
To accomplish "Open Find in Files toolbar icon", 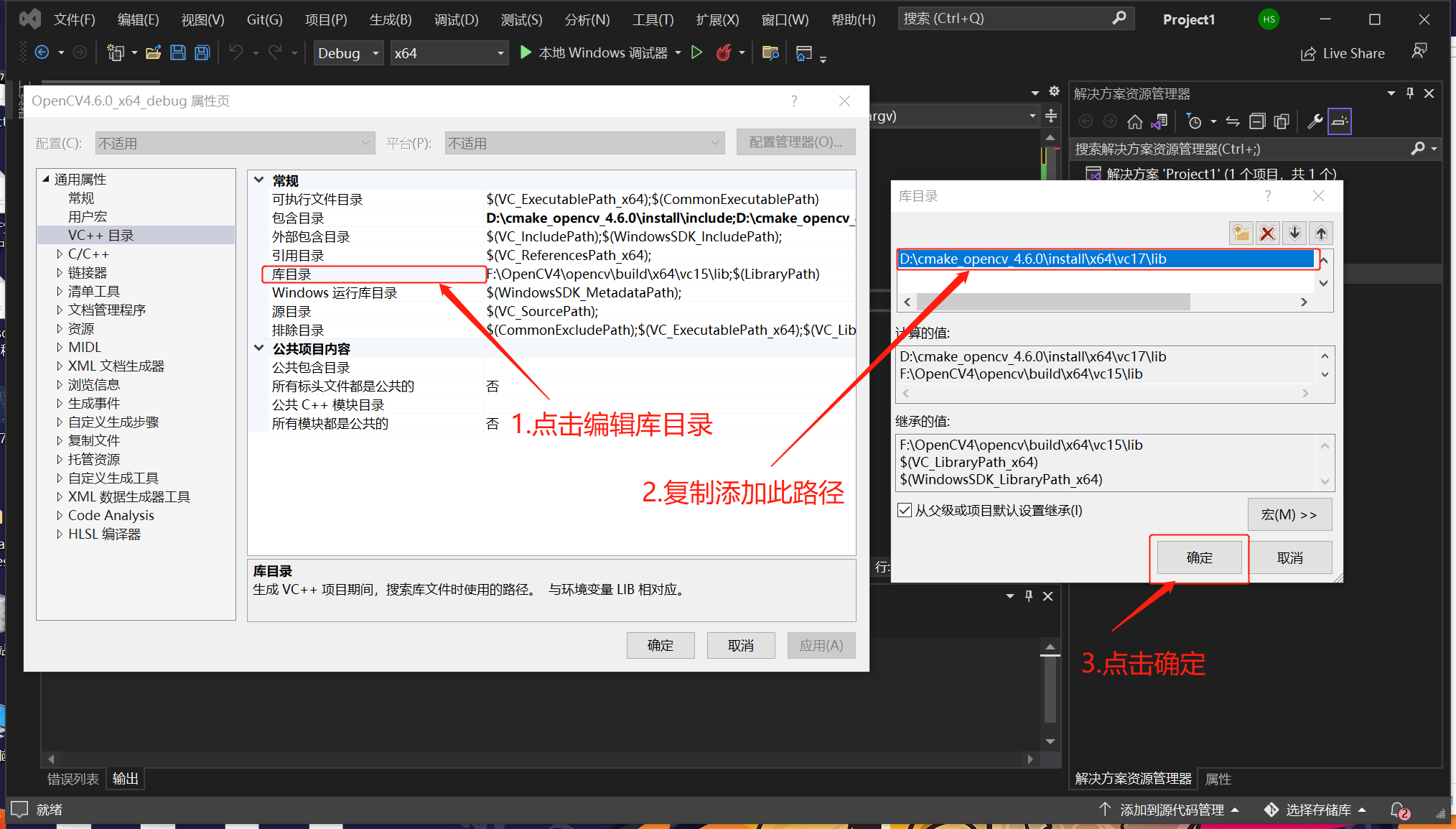I will coord(770,52).
